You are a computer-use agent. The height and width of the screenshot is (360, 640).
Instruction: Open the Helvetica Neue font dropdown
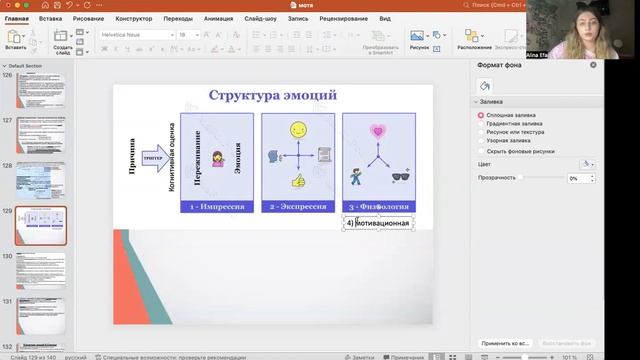pos(172,35)
